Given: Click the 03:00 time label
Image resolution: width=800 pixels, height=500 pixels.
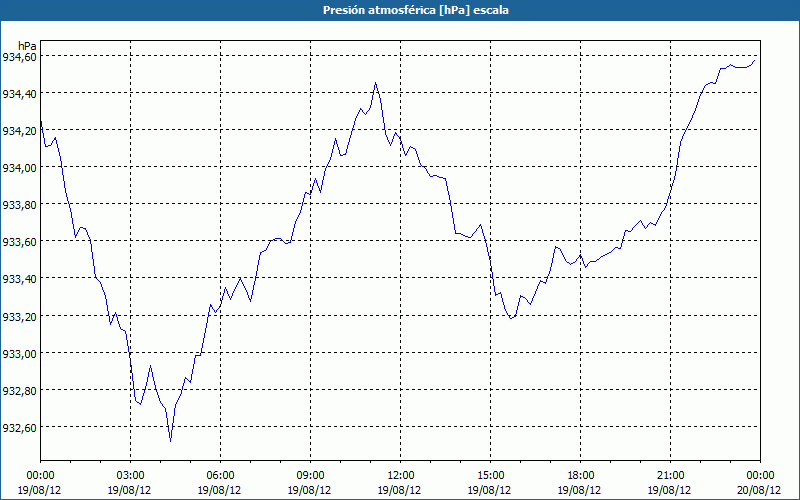Looking at the screenshot, I should pos(130,476).
